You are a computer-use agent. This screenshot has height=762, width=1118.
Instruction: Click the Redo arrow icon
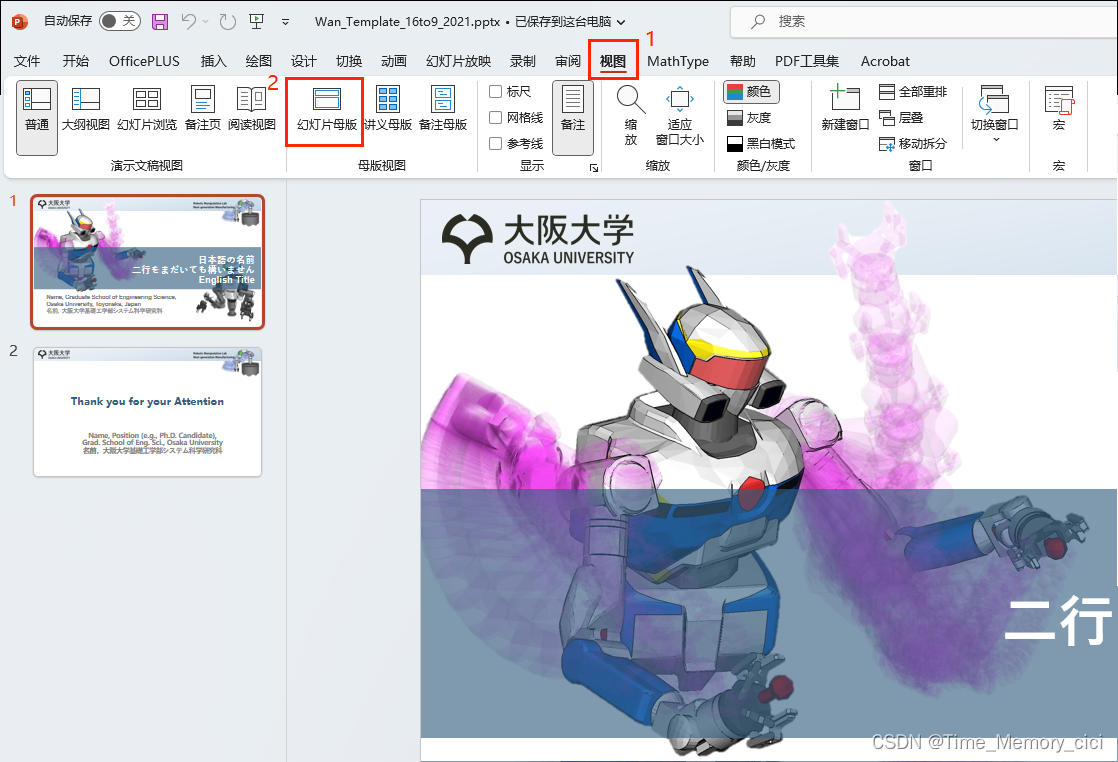pyautogui.click(x=227, y=21)
